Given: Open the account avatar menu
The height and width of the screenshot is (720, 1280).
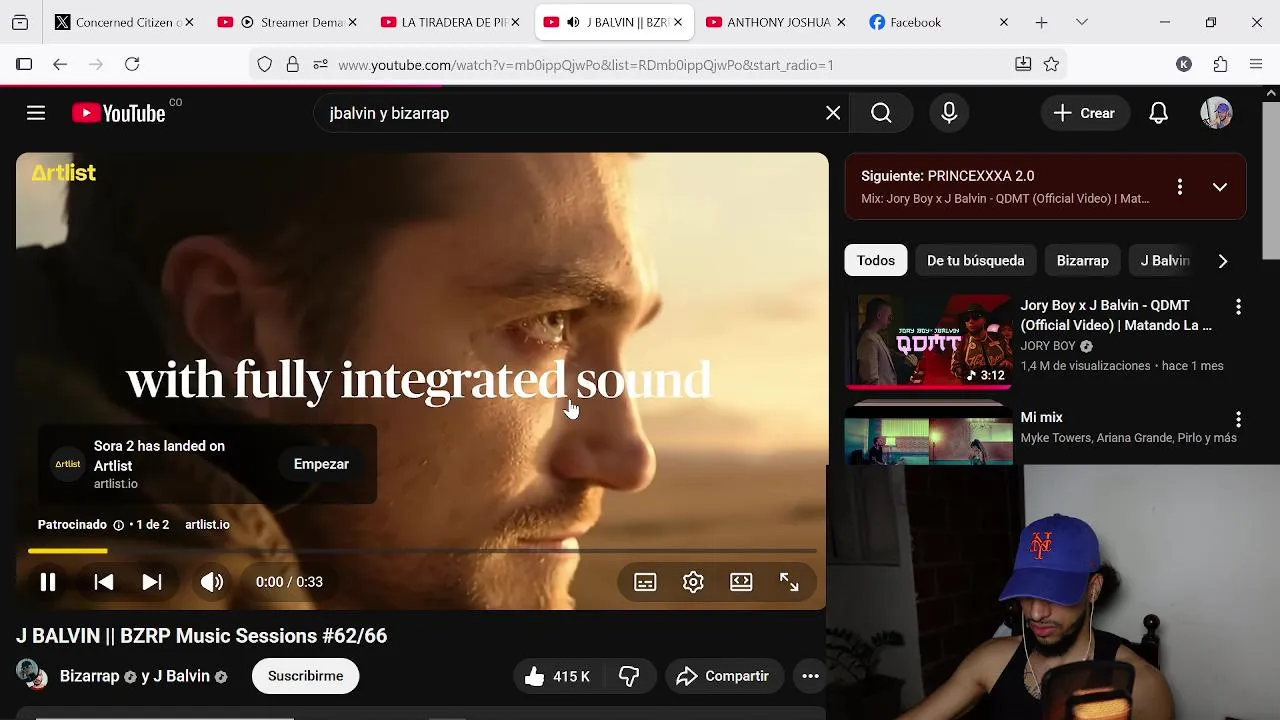Looking at the screenshot, I should tap(1216, 113).
